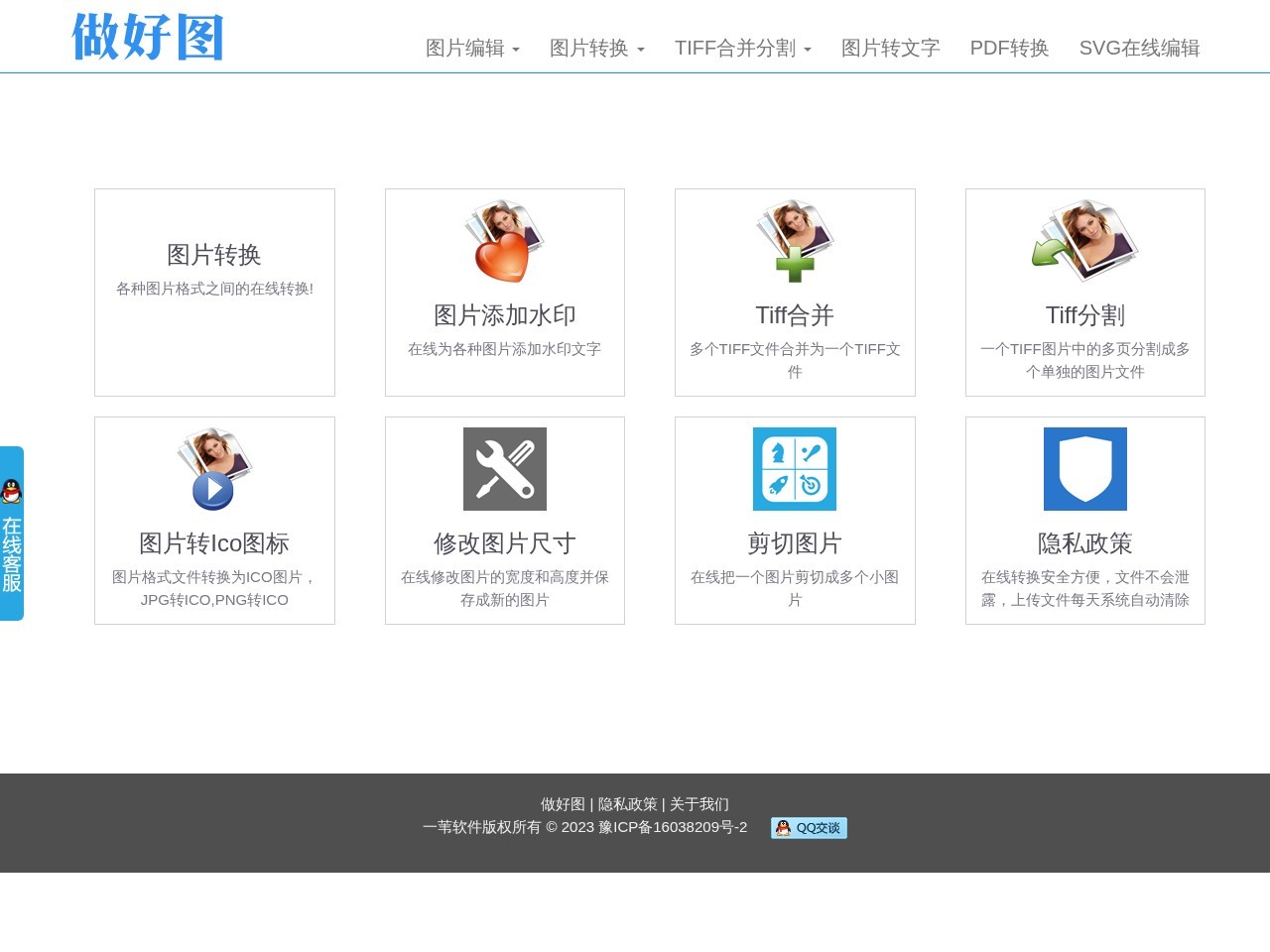The height and width of the screenshot is (952, 1270).
Task: Click description starting 一个TIFF图片中的多页
Action: click(x=1085, y=360)
